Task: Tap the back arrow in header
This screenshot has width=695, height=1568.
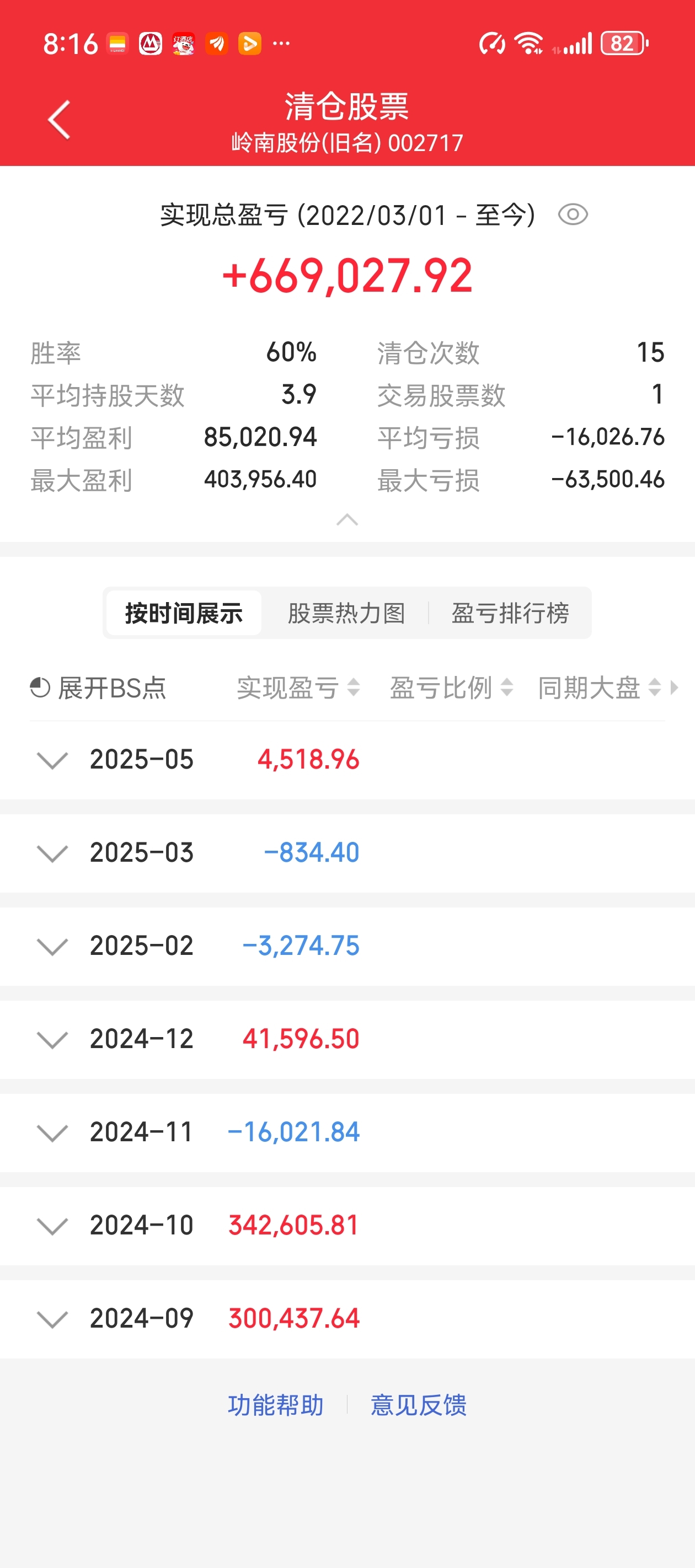Action: [x=59, y=120]
